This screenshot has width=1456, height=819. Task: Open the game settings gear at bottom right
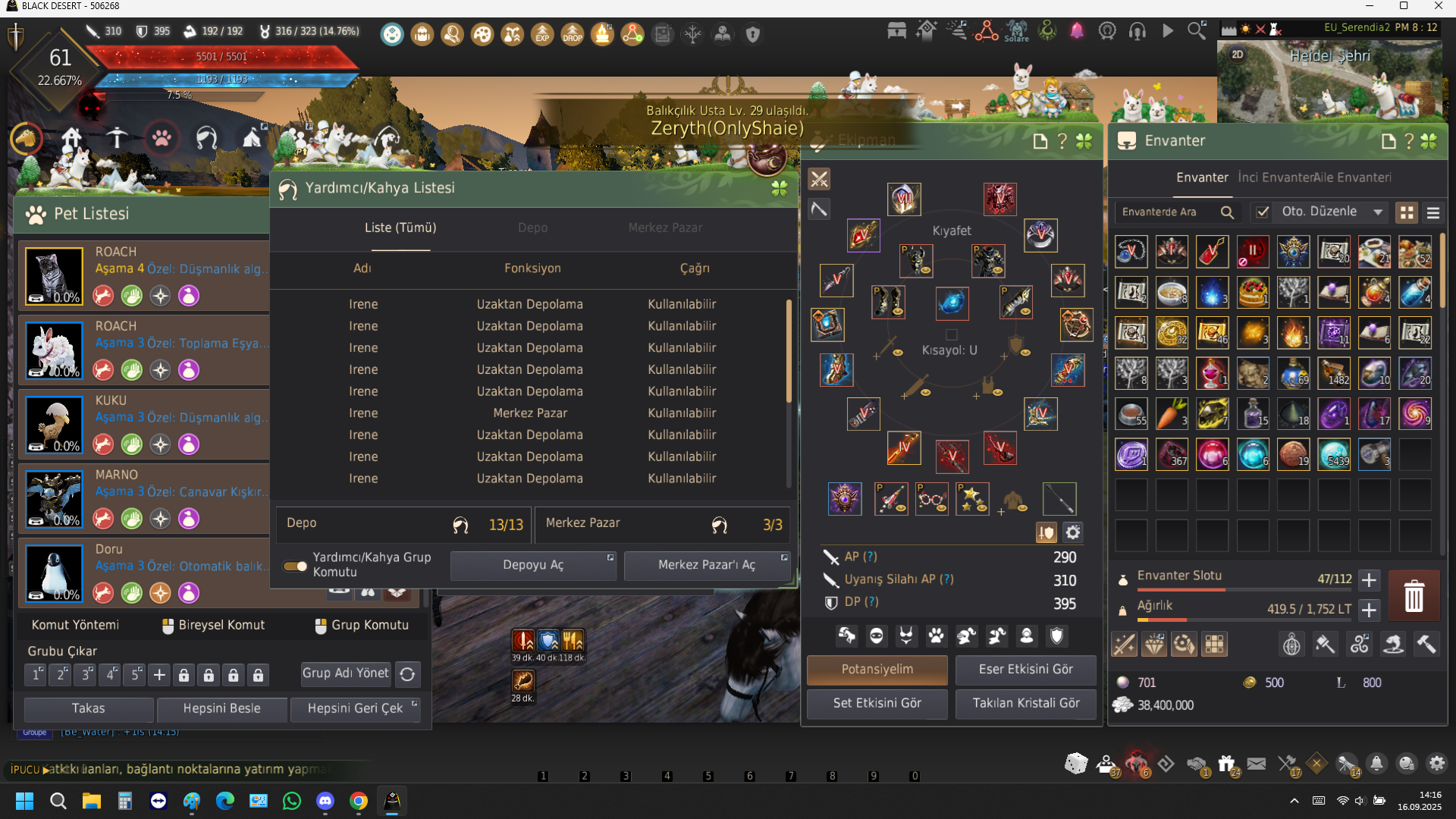click(1436, 764)
